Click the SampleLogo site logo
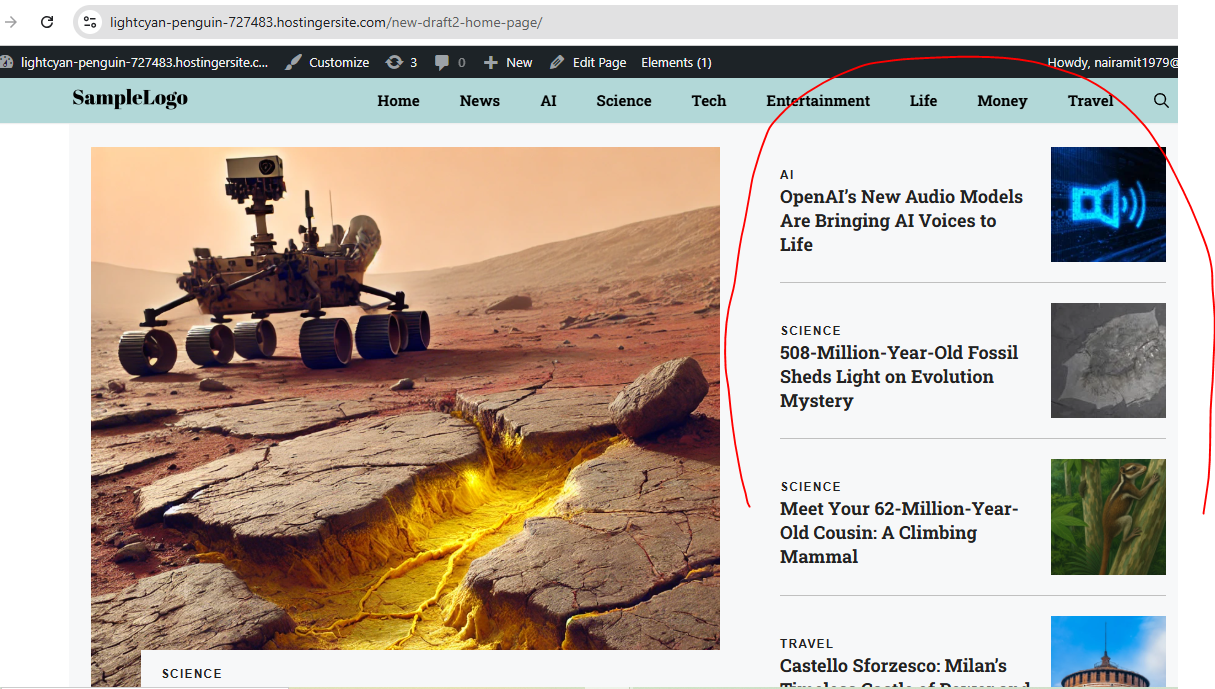 point(130,98)
